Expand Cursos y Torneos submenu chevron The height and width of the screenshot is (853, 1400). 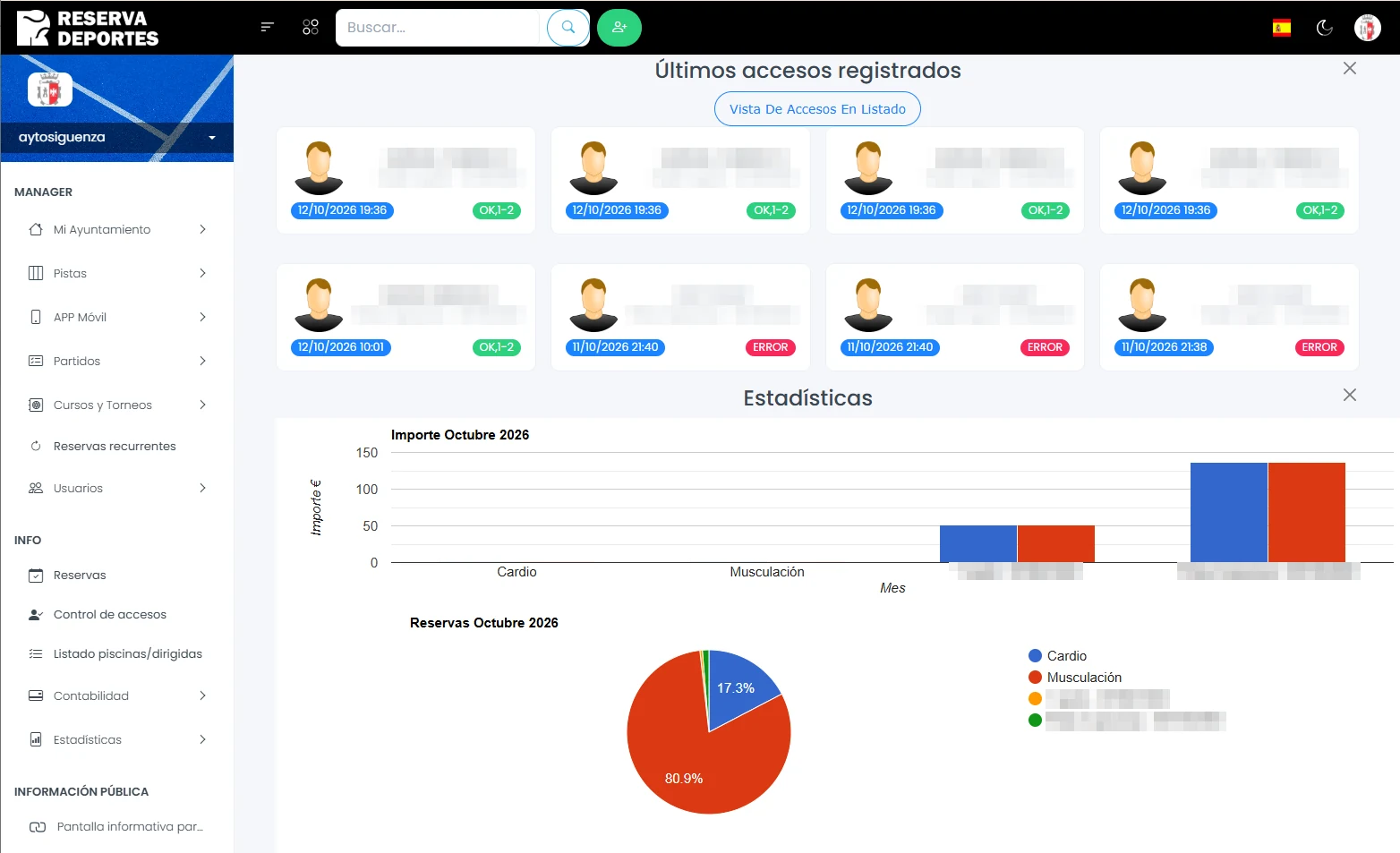[x=202, y=405]
